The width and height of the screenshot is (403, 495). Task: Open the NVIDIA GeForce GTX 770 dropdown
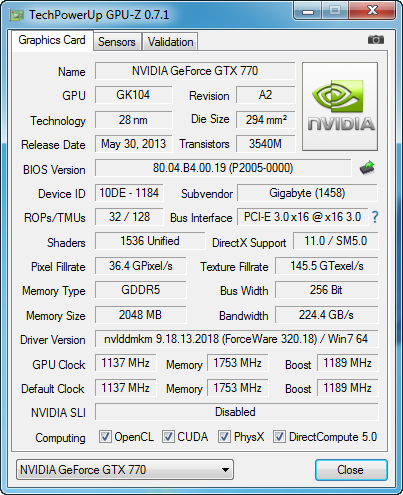125,470
